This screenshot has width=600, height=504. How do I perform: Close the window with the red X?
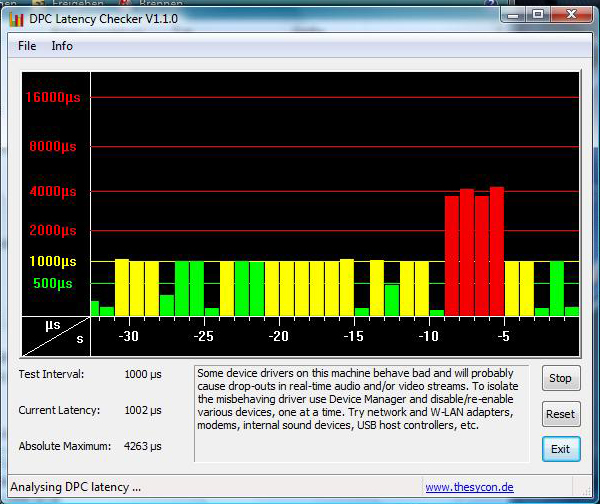[x=572, y=15]
